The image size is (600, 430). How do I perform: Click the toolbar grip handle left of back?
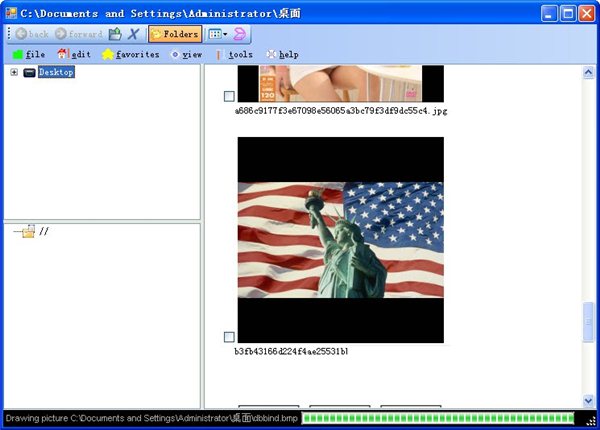tap(9, 34)
